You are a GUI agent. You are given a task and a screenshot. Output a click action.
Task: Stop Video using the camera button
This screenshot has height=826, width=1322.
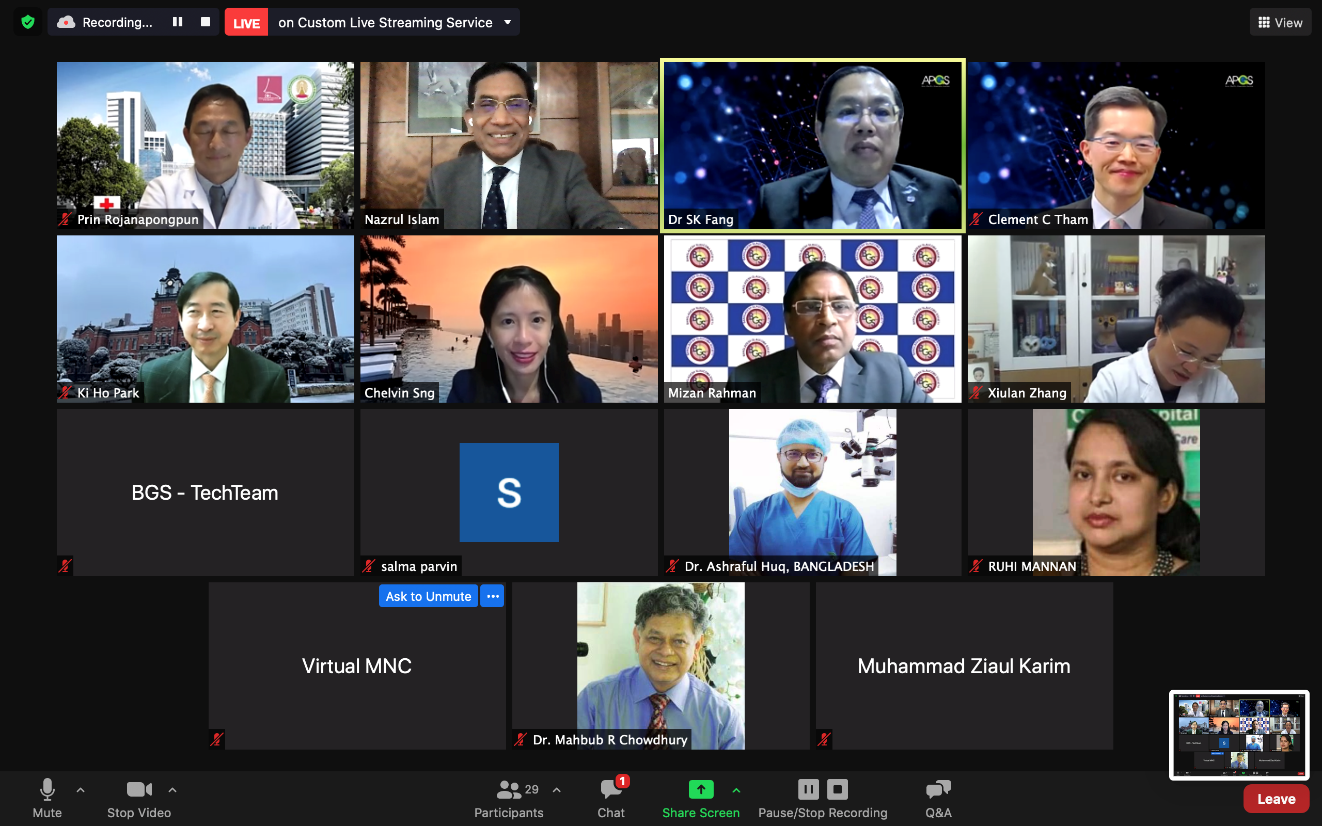point(139,799)
